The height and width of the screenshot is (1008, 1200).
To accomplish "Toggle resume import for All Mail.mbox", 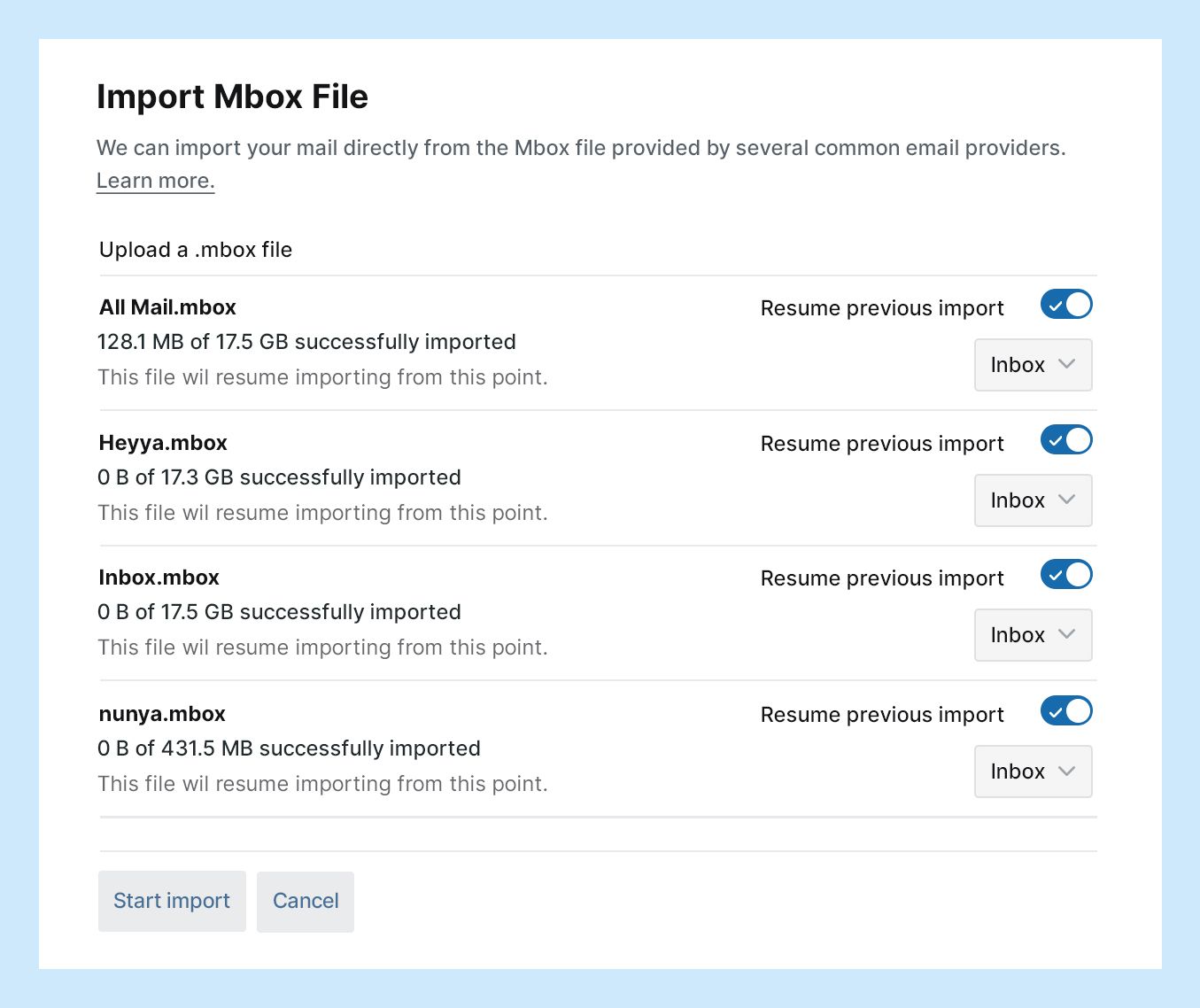I will 1065,305.
